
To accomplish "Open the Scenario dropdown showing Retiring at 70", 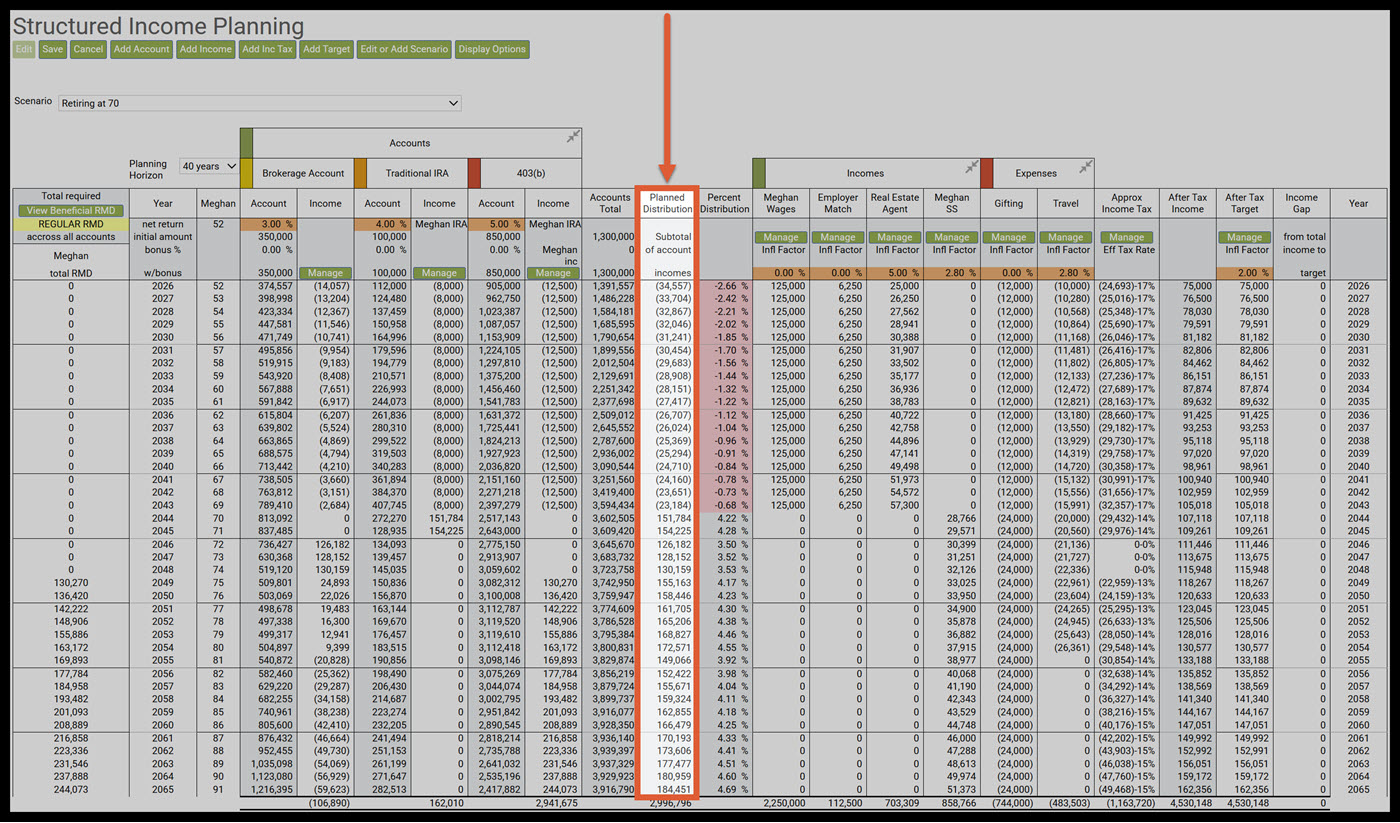I will point(259,103).
